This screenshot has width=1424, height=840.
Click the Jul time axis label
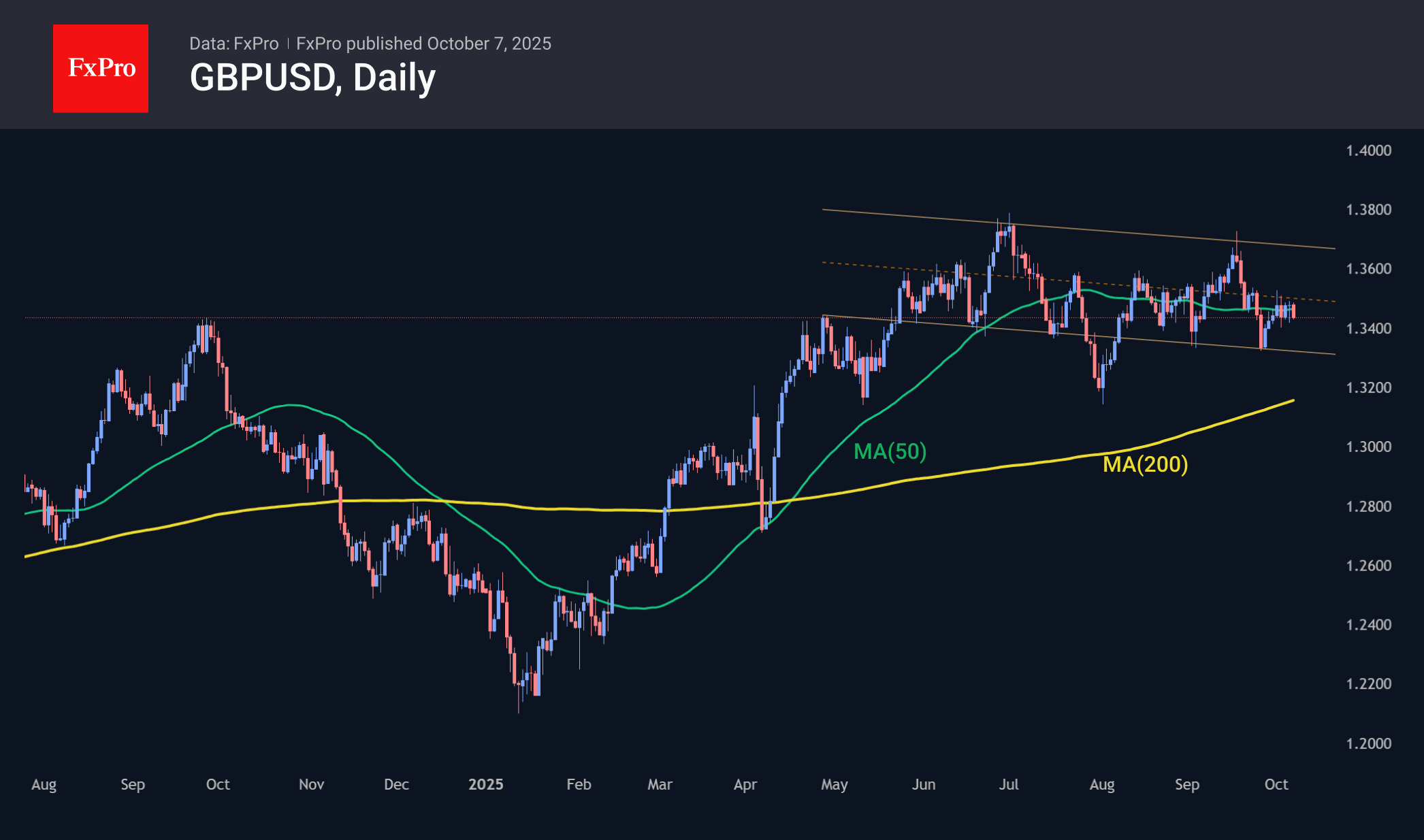click(x=1008, y=784)
